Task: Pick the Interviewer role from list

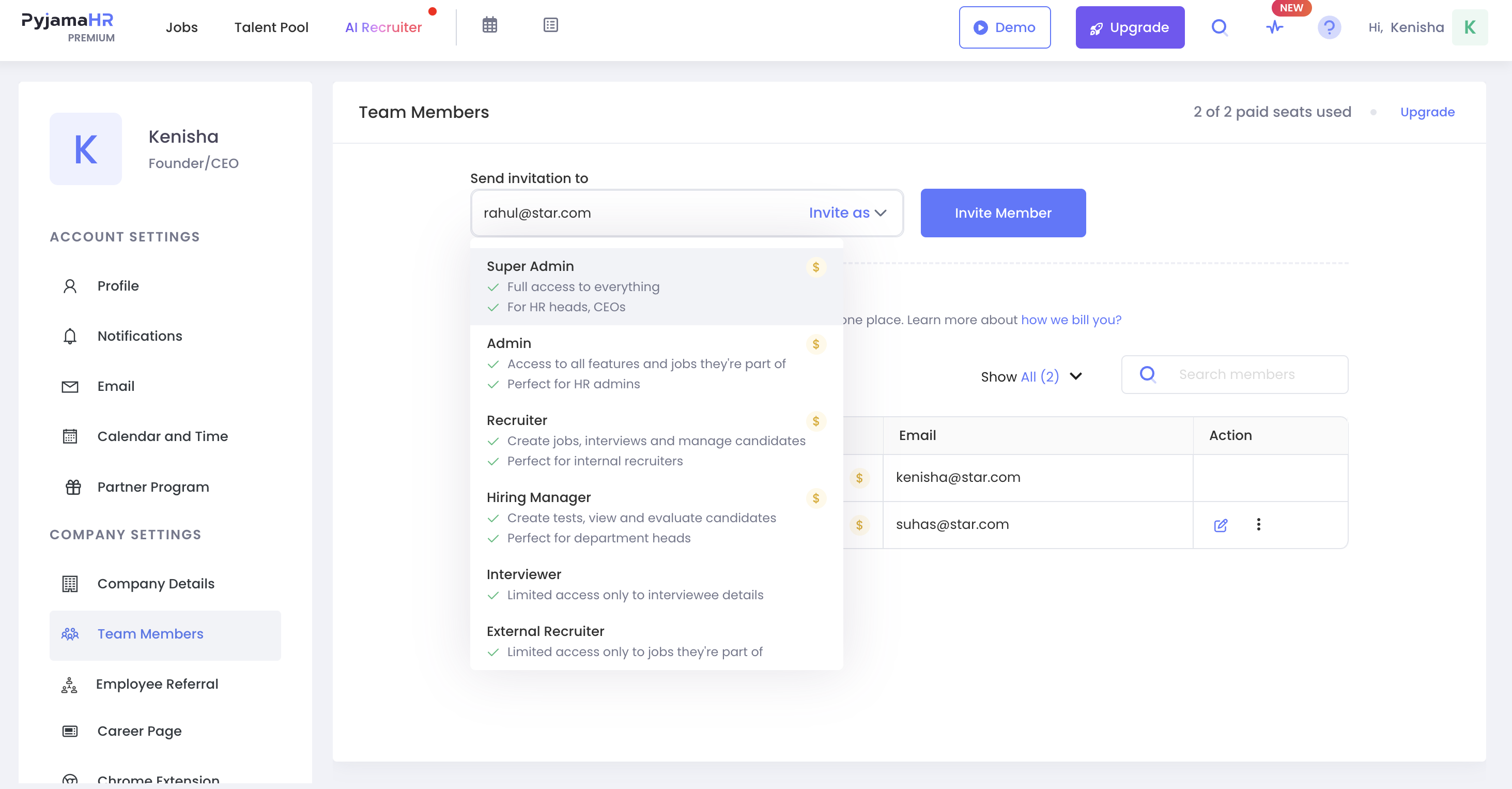Action: click(656, 584)
